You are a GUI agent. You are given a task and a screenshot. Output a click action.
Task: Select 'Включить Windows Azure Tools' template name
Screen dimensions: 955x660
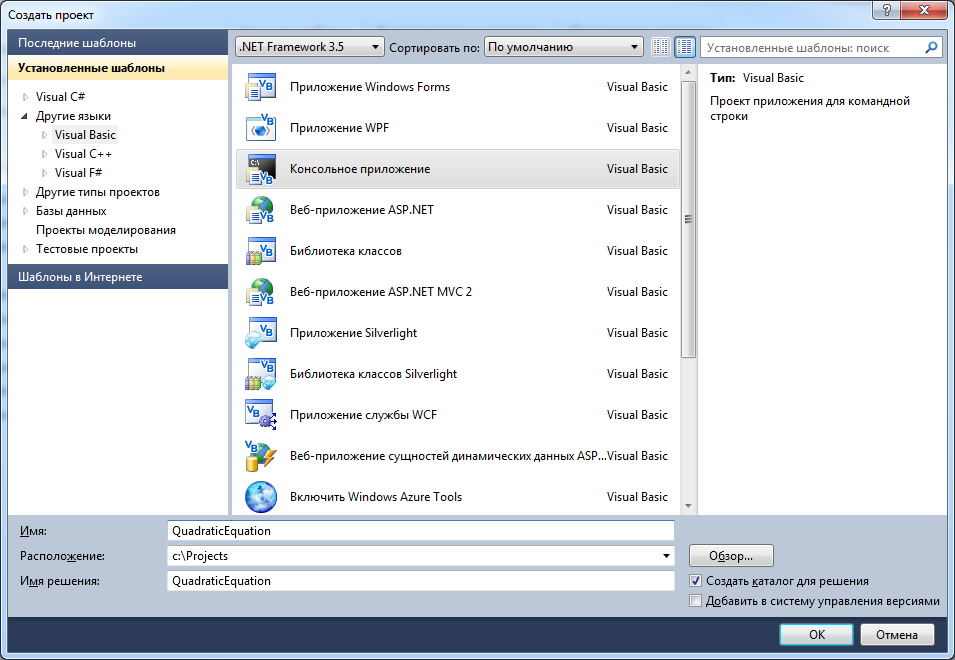point(376,497)
